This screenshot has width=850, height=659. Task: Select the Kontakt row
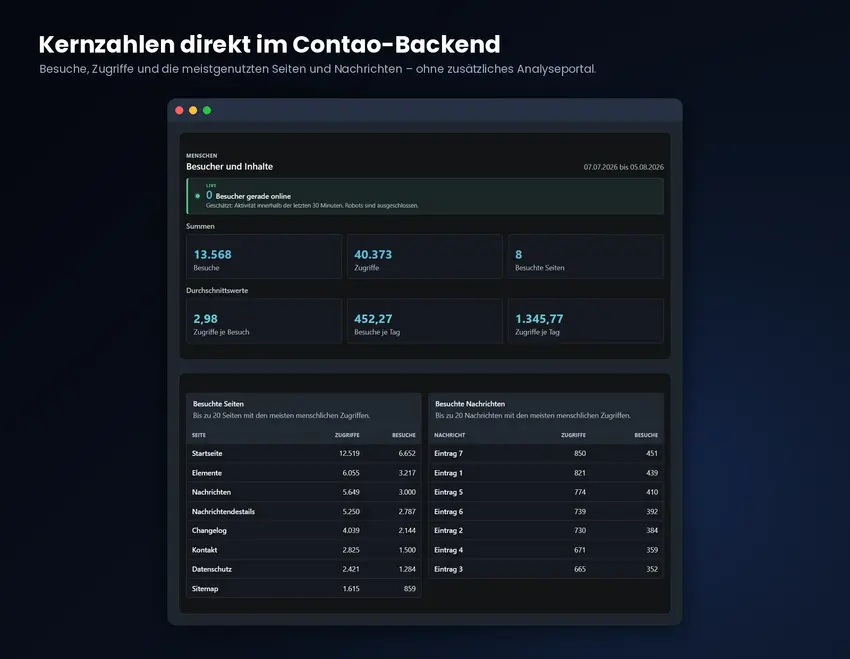click(304, 550)
